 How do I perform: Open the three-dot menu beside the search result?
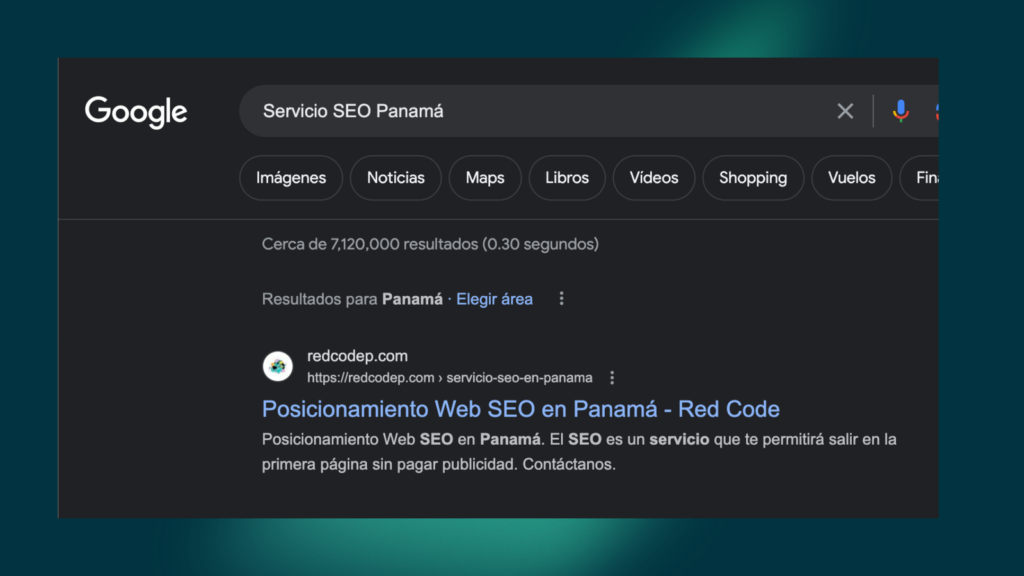pyautogui.click(x=611, y=378)
